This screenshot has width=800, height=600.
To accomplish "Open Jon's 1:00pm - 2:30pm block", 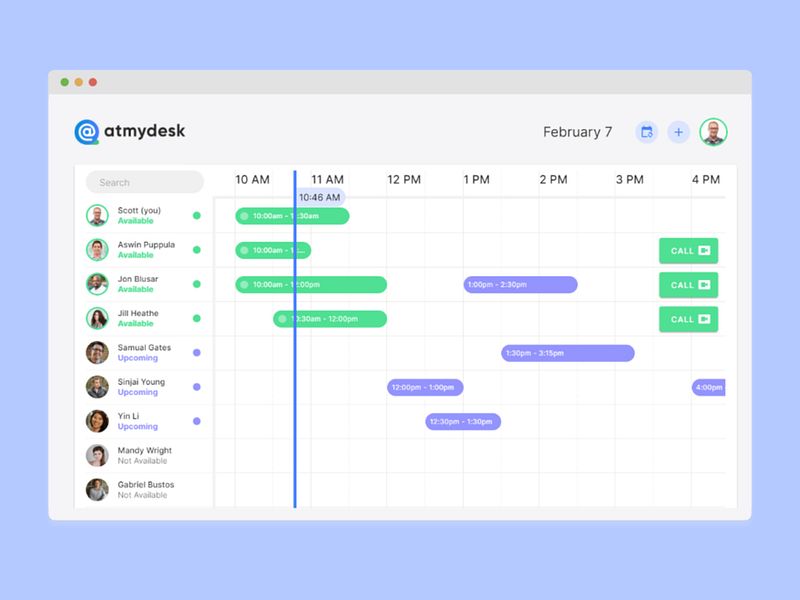I will pyautogui.click(x=520, y=284).
